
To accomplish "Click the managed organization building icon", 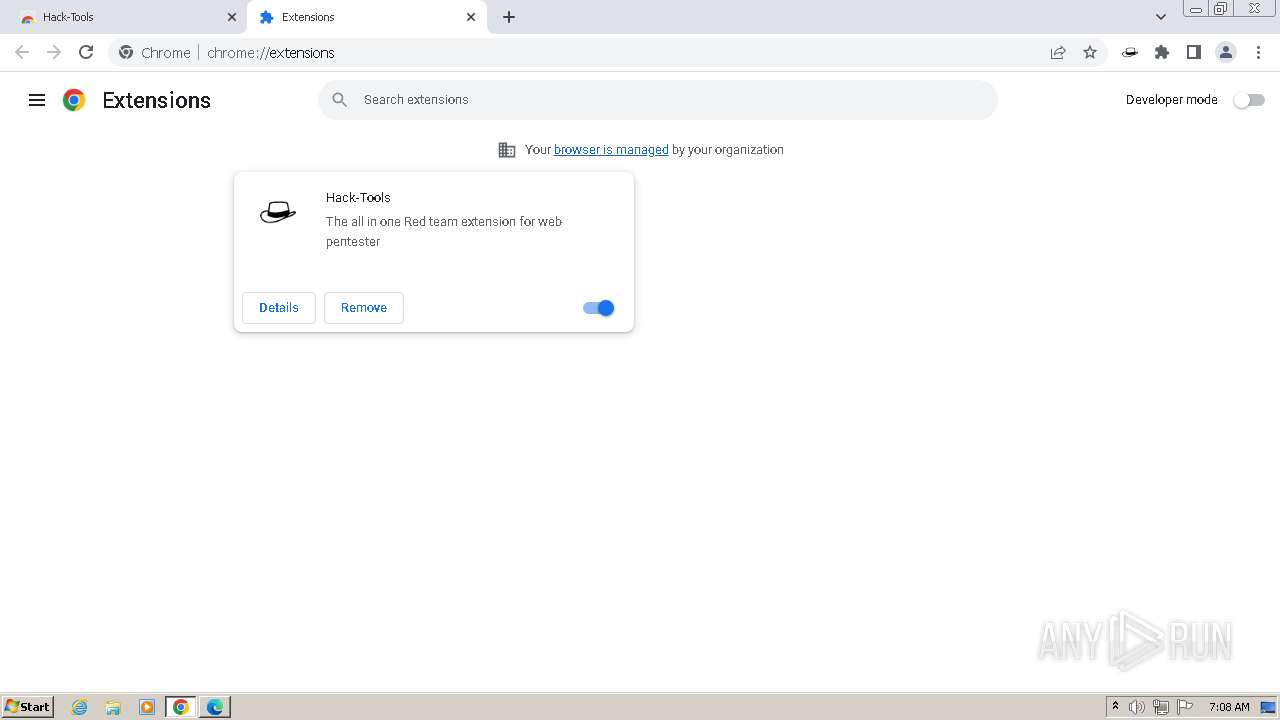I will tap(507, 150).
